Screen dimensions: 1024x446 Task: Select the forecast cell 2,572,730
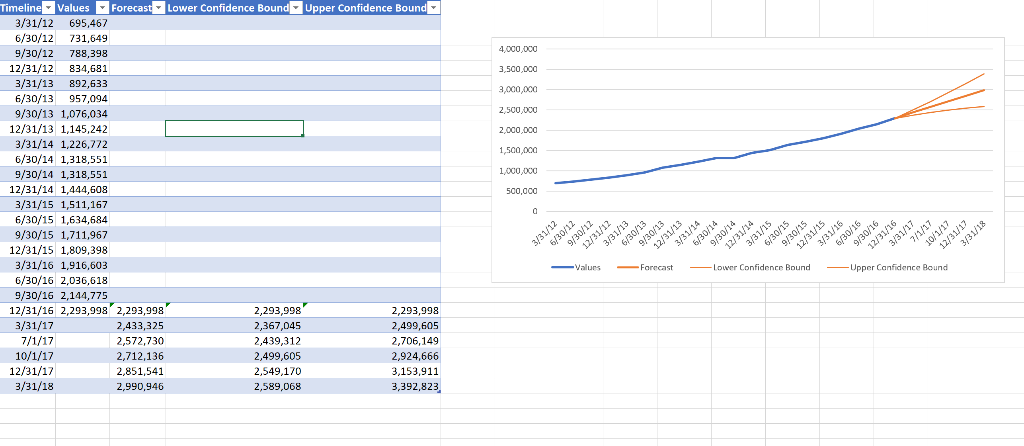click(138, 340)
